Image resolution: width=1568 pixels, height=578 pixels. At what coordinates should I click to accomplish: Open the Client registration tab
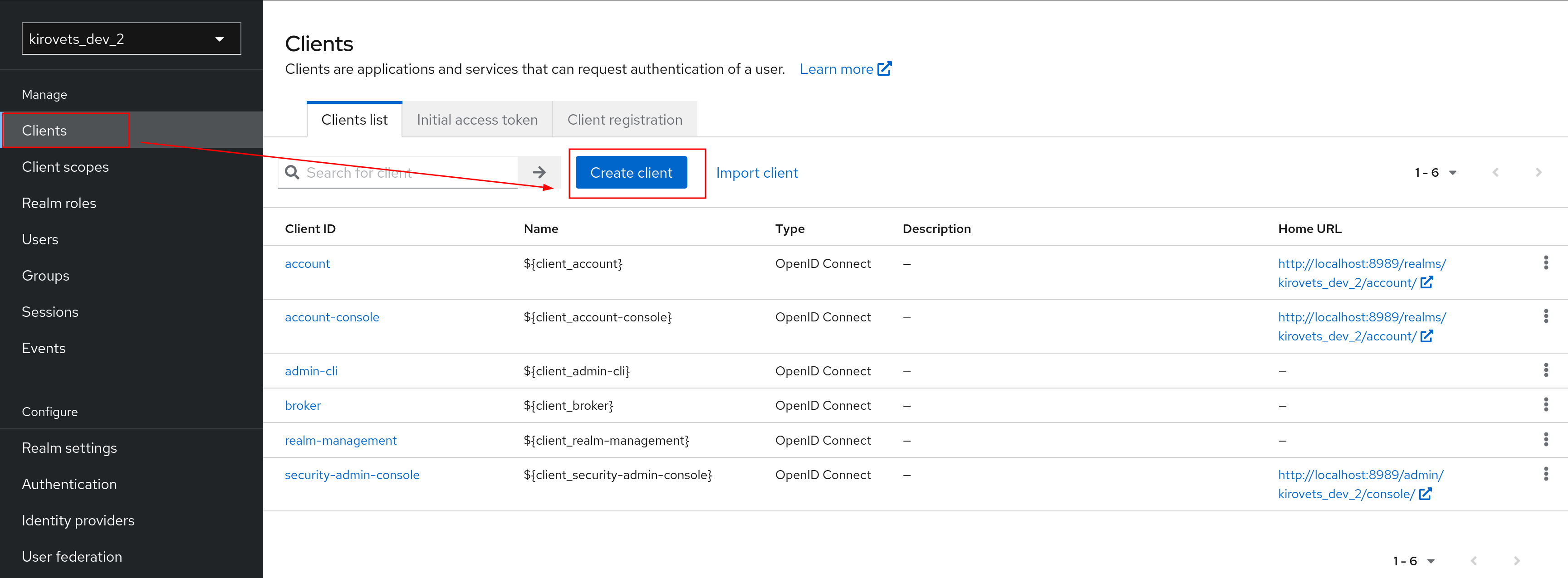624,119
